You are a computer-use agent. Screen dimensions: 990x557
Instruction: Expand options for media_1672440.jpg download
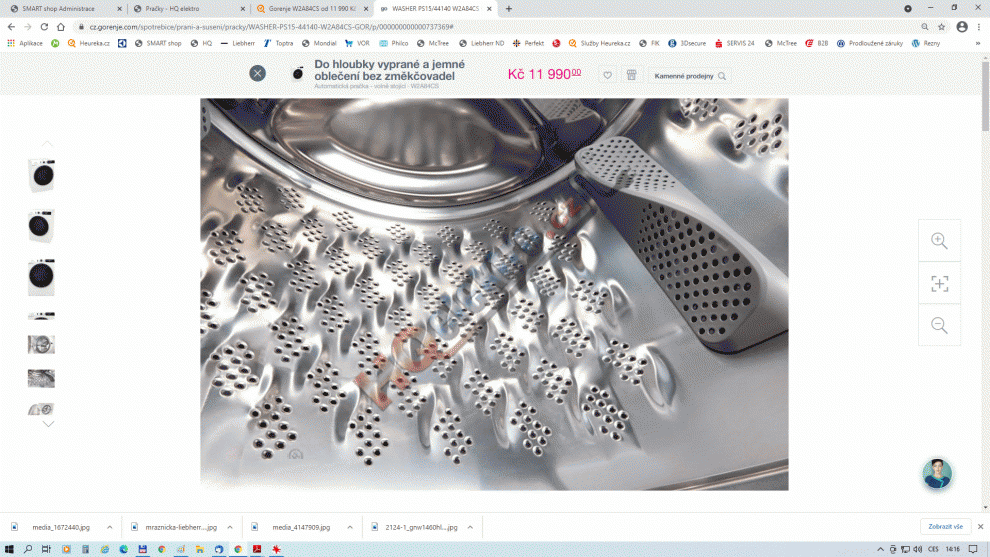coord(109,527)
